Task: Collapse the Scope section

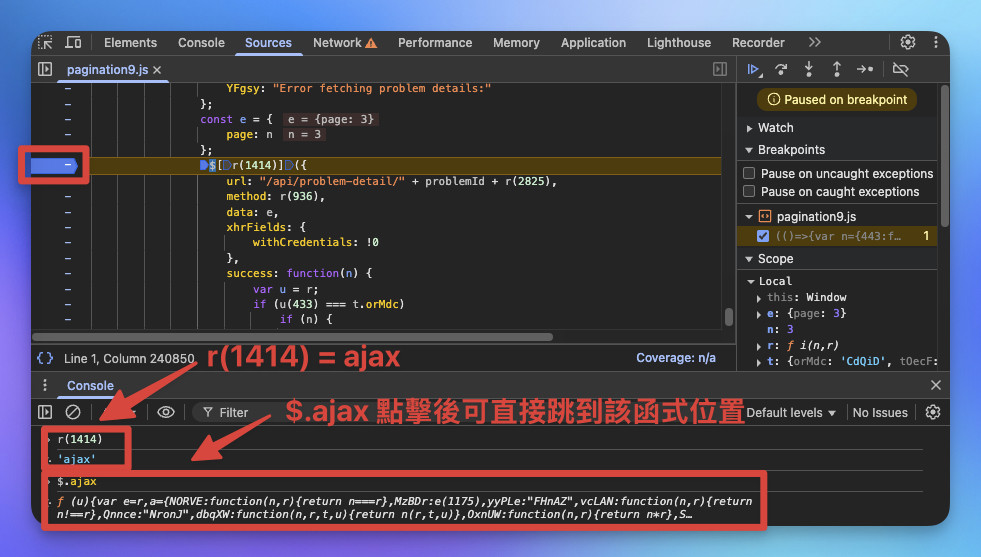Action: (x=749, y=259)
